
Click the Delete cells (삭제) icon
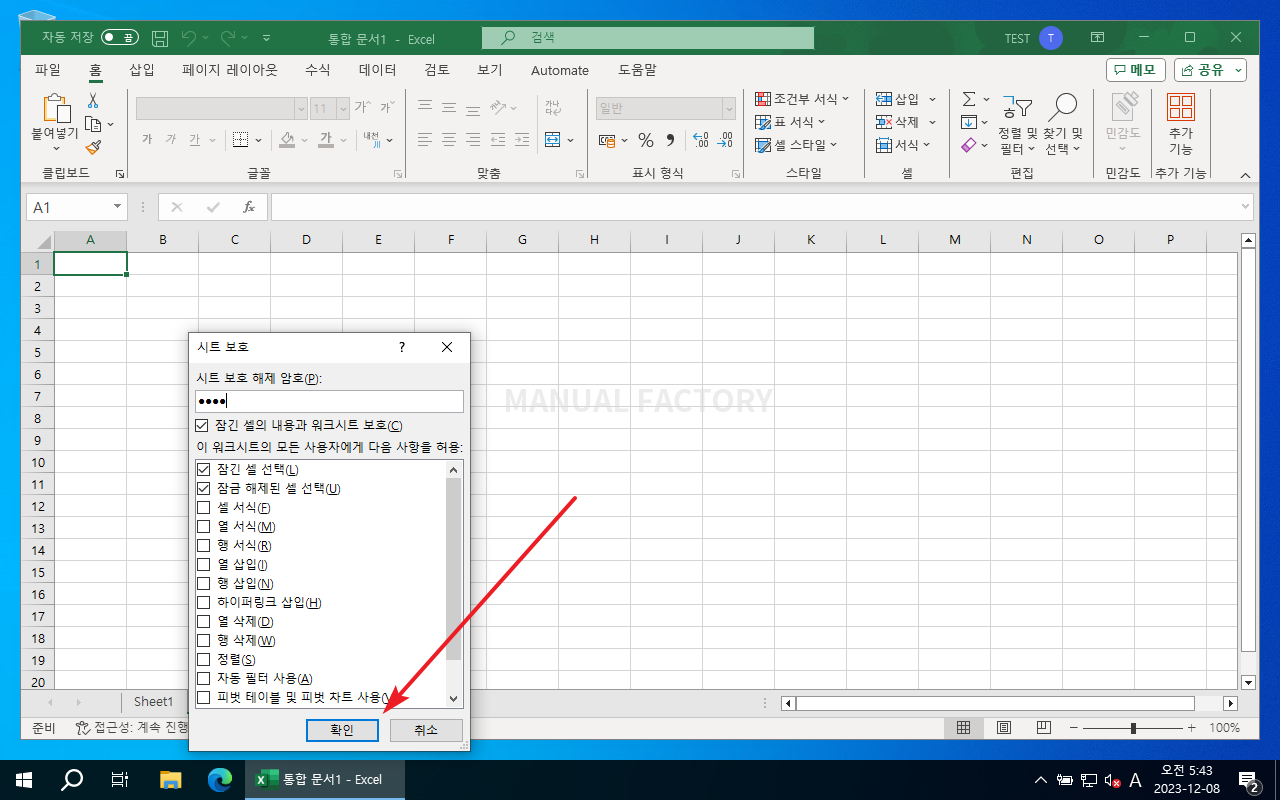pos(884,122)
